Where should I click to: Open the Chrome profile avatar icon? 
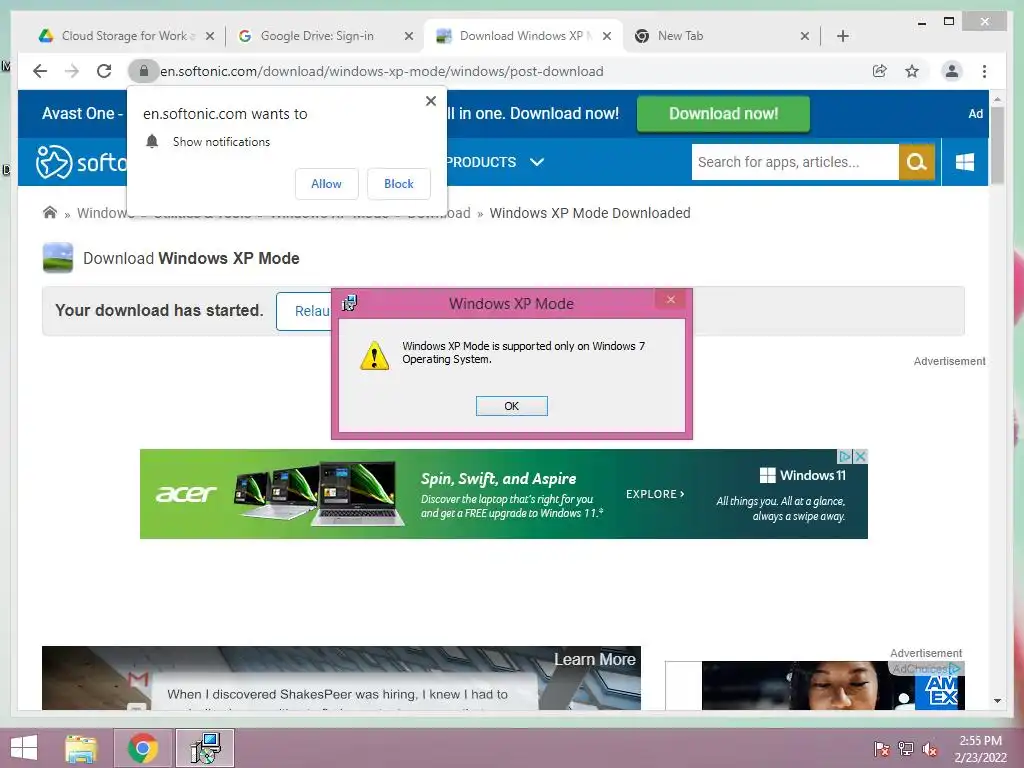952,71
